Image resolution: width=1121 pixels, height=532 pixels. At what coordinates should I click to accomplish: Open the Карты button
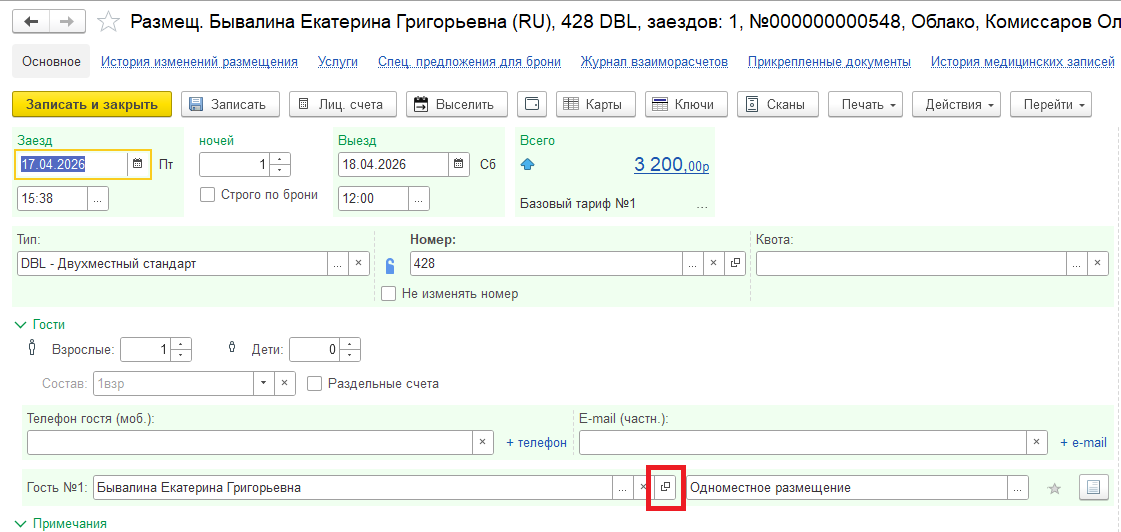[x=596, y=104]
